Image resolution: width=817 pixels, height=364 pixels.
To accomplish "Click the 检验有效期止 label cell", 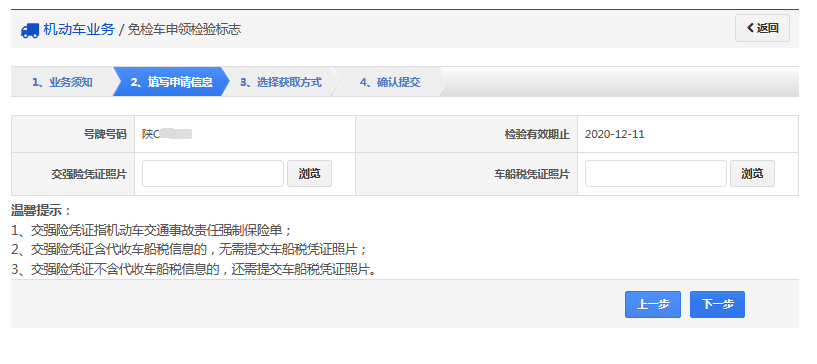I will pos(466,134).
